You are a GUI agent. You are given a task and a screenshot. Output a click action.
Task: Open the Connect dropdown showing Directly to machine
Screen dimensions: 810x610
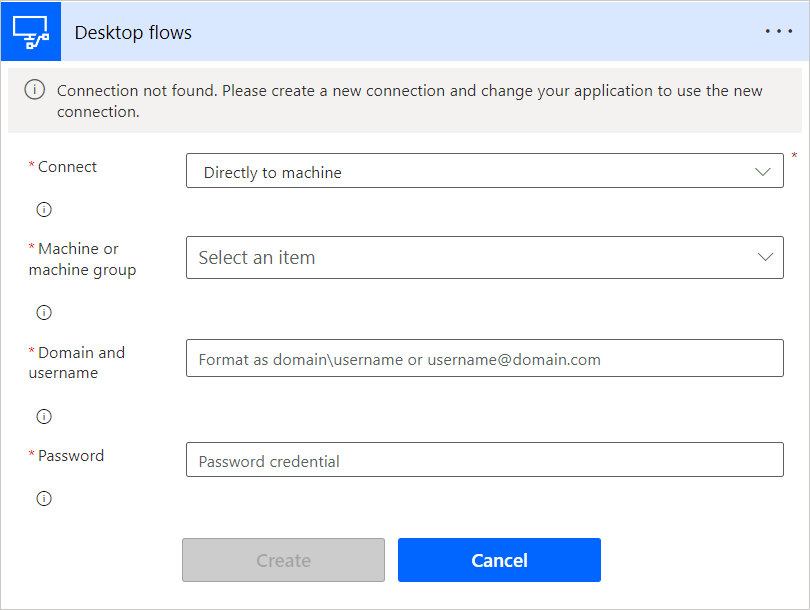(485, 170)
